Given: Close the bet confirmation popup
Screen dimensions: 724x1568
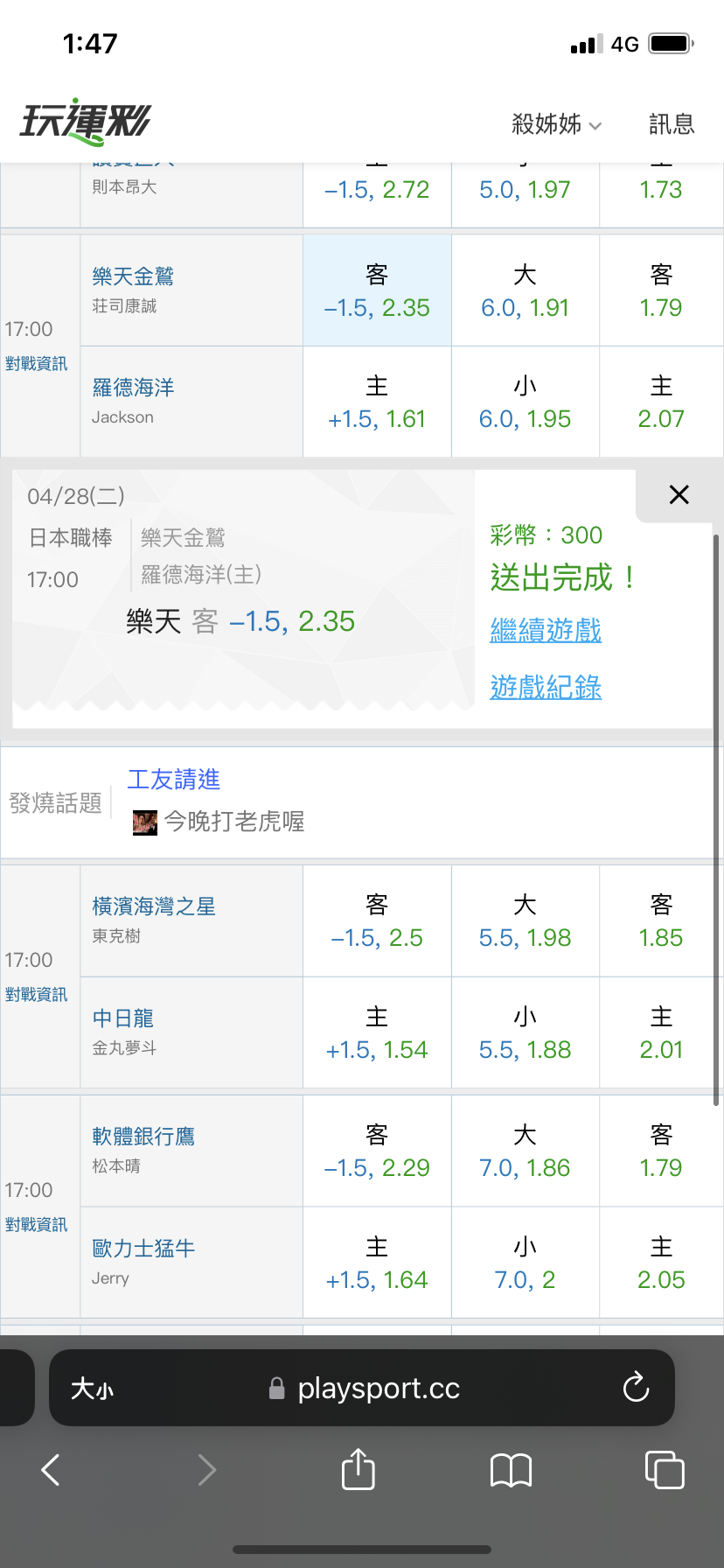Looking at the screenshot, I should pyautogui.click(x=679, y=495).
